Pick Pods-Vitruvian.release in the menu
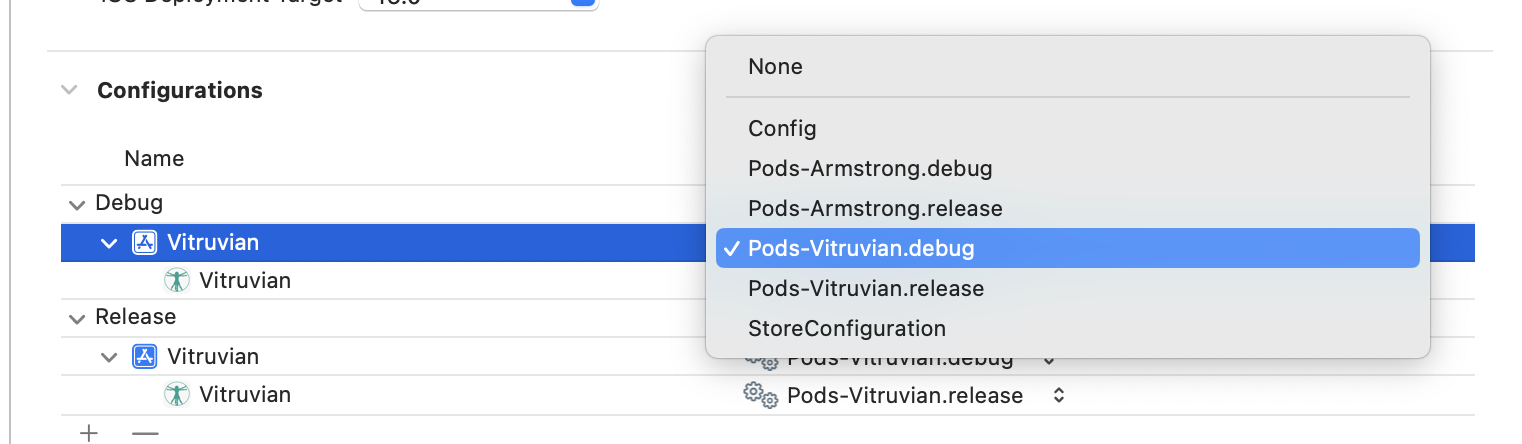The image size is (1522, 444). click(865, 289)
